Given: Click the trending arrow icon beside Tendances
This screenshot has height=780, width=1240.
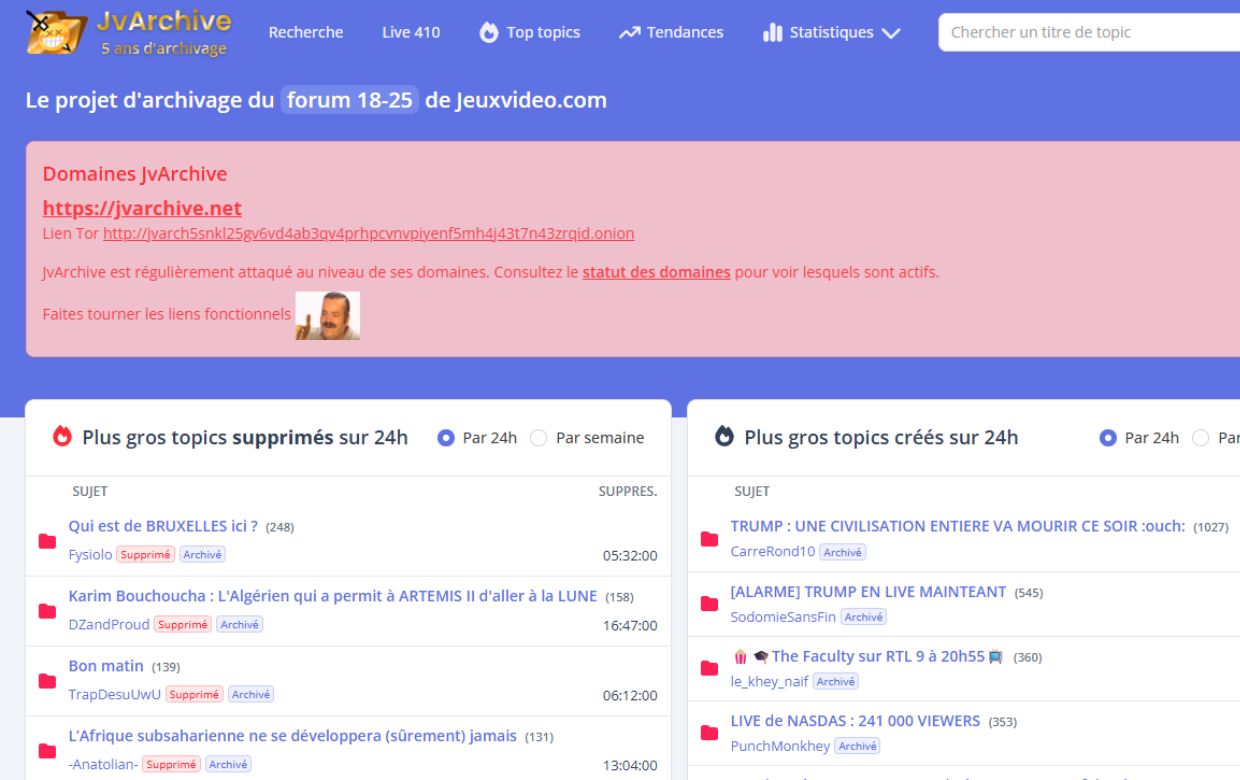Looking at the screenshot, I should (629, 33).
